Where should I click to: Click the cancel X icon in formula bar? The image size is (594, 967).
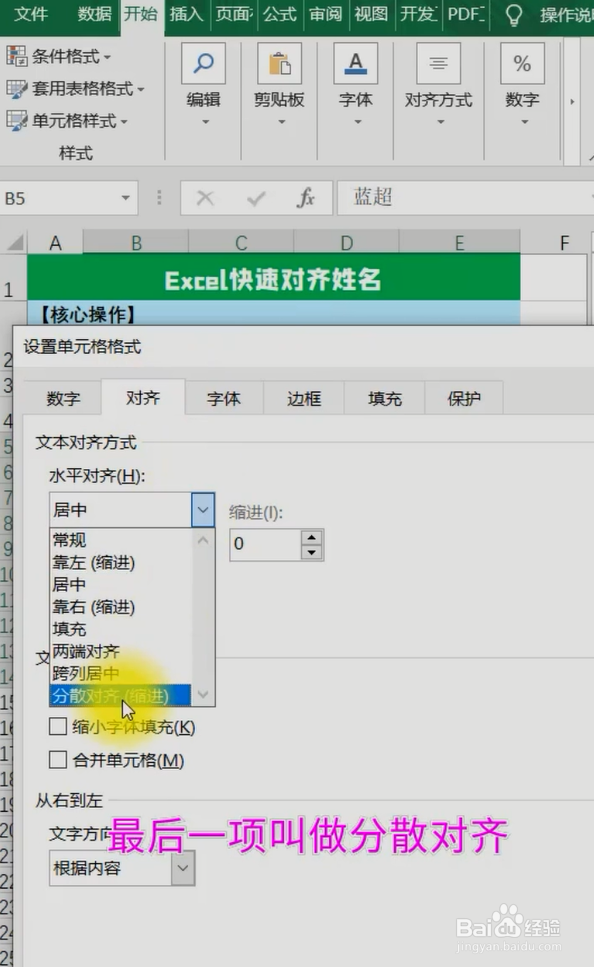(x=205, y=198)
